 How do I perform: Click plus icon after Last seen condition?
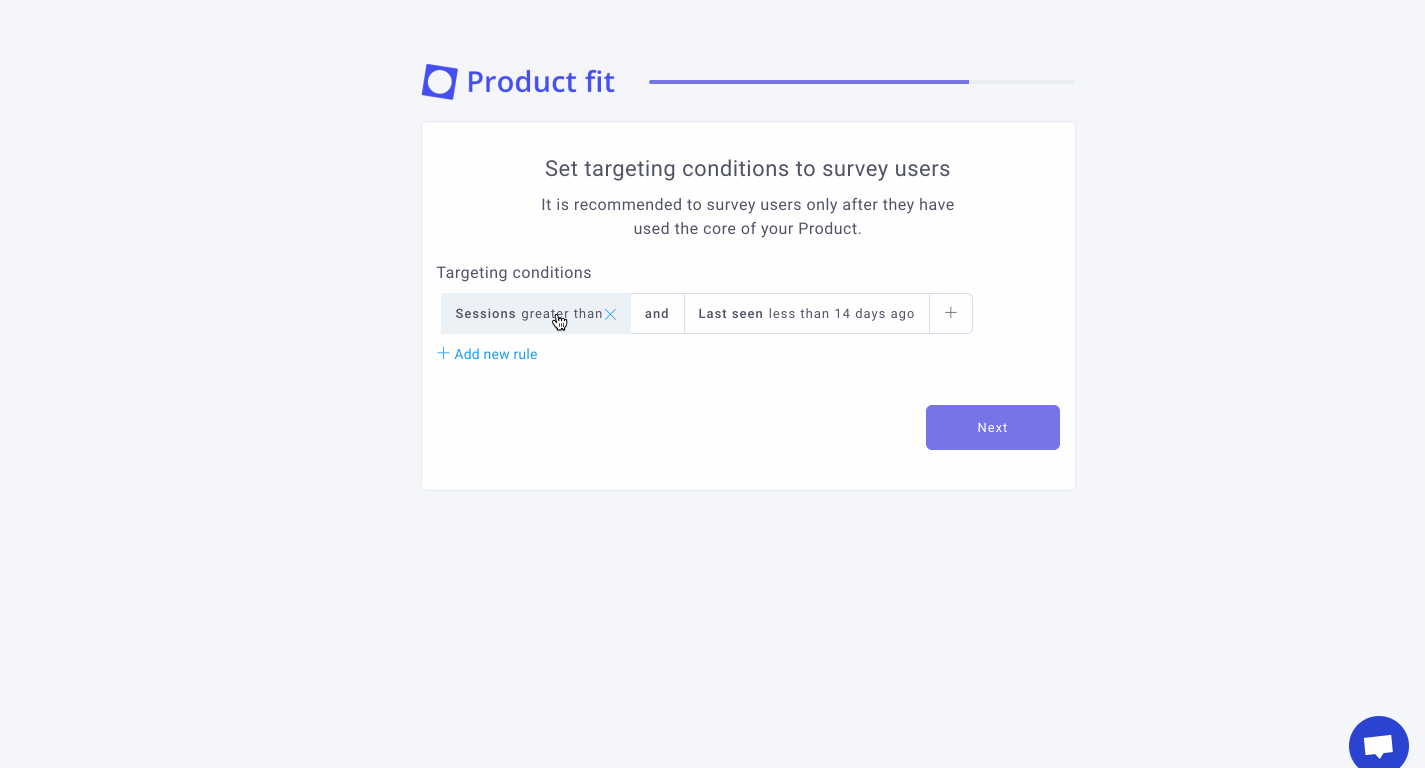pyautogui.click(x=951, y=313)
